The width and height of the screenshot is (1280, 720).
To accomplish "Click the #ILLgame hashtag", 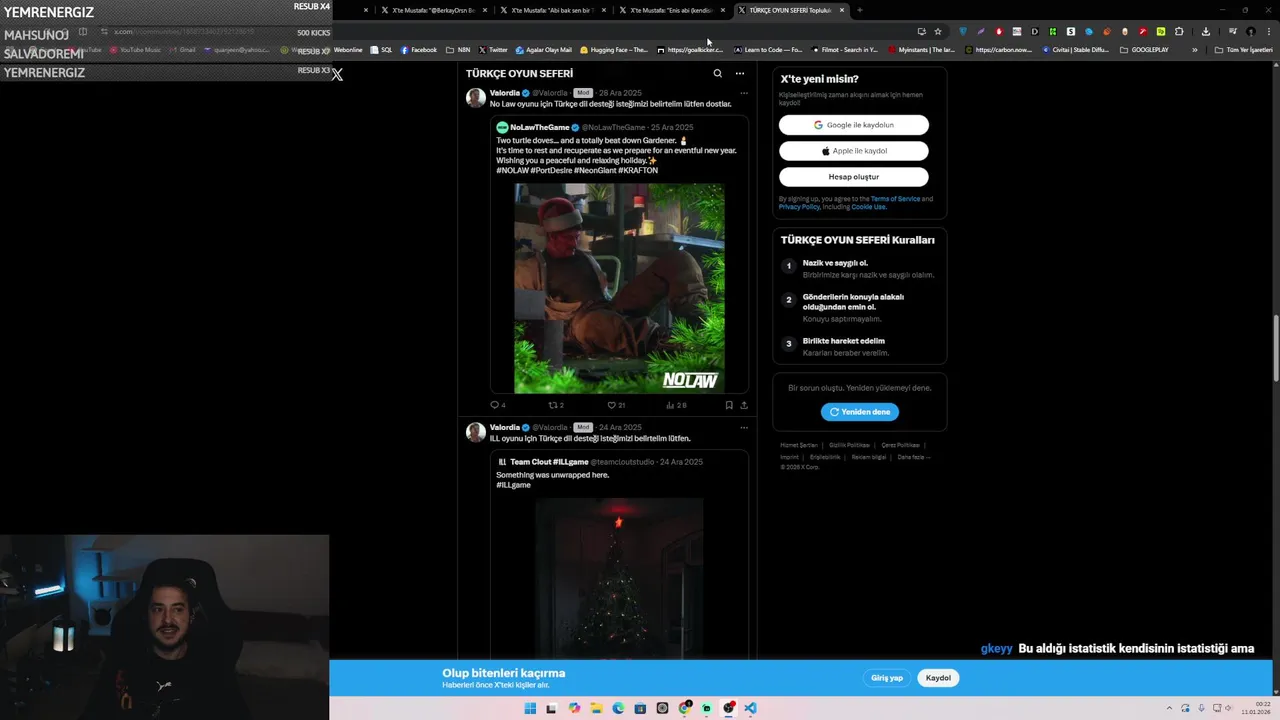I will point(513,485).
